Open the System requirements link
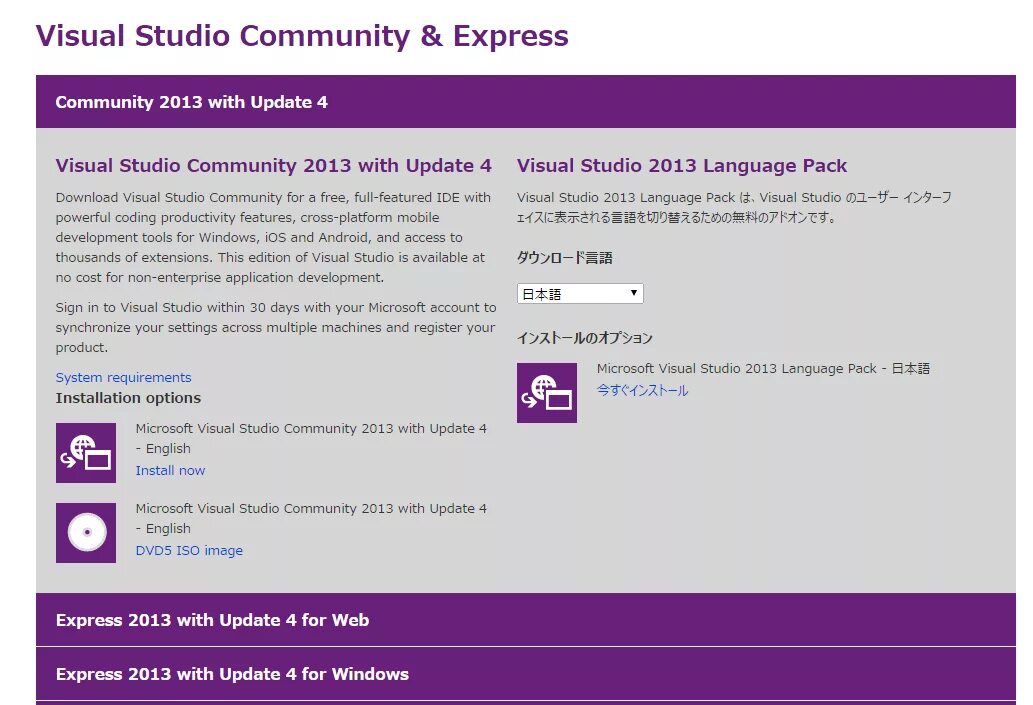 123,378
